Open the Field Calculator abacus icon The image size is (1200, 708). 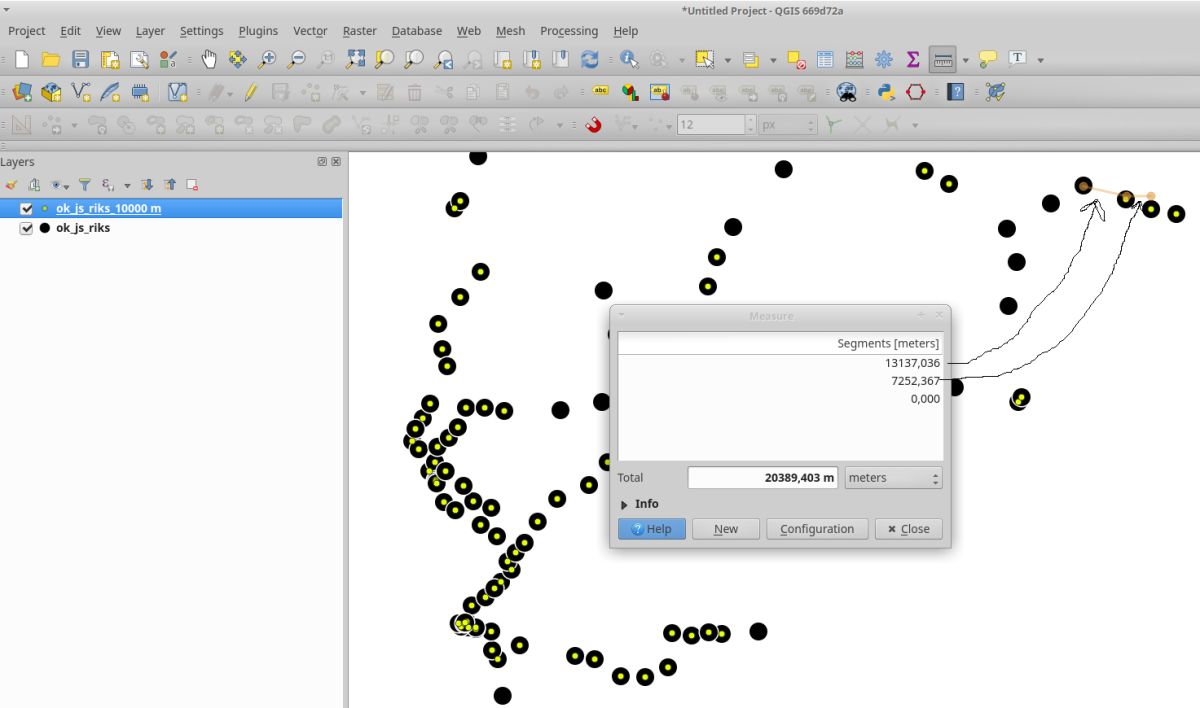(x=854, y=60)
